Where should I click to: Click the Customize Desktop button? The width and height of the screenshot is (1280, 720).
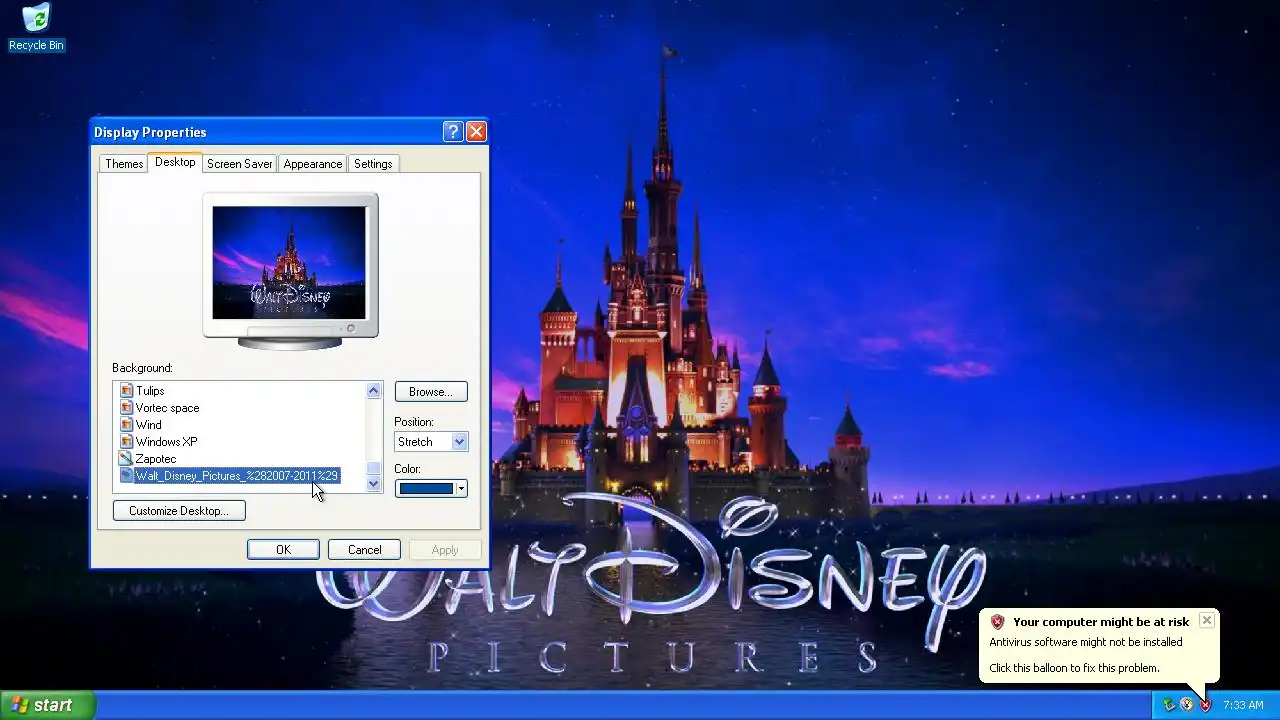tap(179, 511)
